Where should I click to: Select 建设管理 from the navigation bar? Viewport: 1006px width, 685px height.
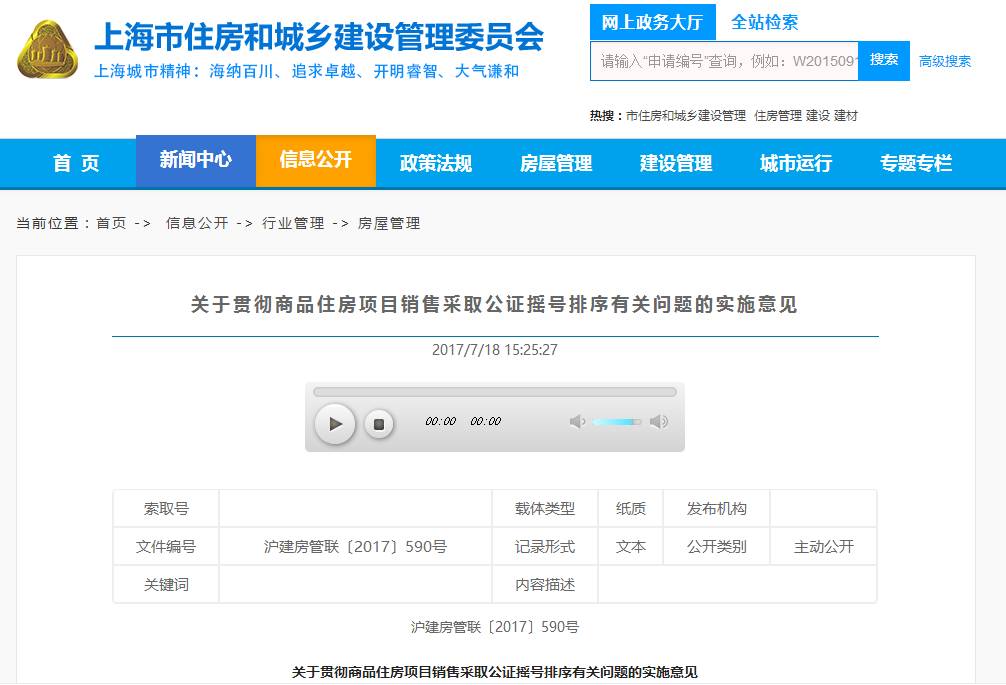coord(678,163)
